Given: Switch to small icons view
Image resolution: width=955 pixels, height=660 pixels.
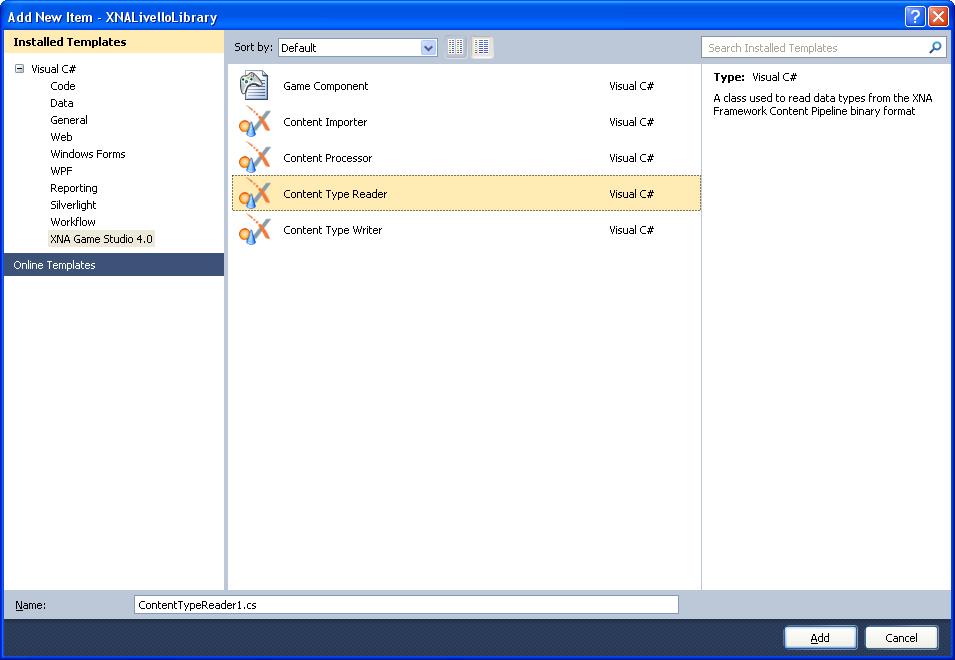Looking at the screenshot, I should (456, 47).
